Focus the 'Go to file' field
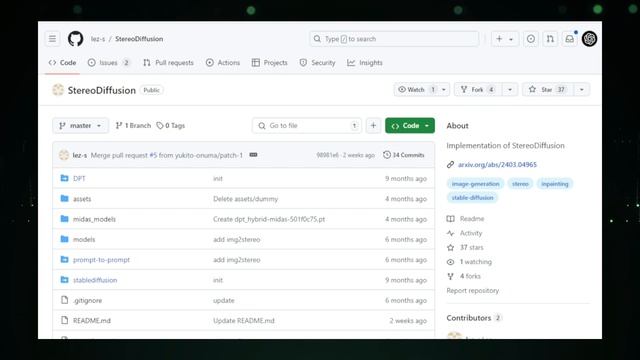This screenshot has width=640, height=360. tap(307, 126)
